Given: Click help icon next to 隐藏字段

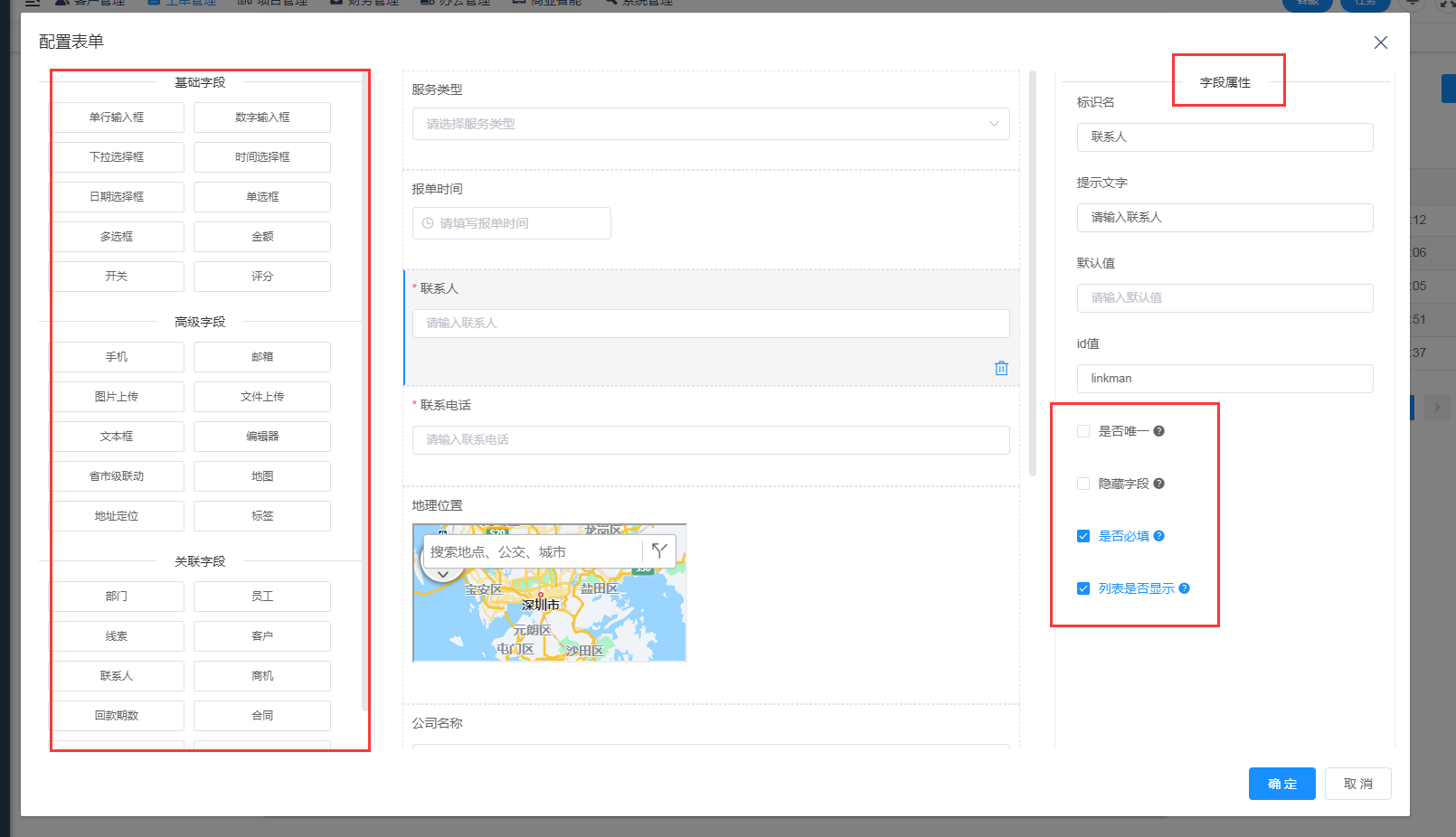Looking at the screenshot, I should 1158,484.
